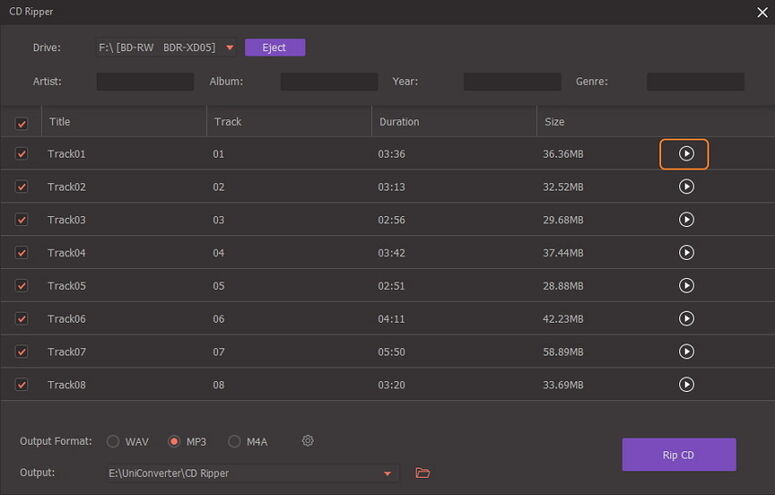The image size is (775, 495).
Task: Click the F:\ [BD-RW BDR-XD05] drive name
Action: point(157,47)
